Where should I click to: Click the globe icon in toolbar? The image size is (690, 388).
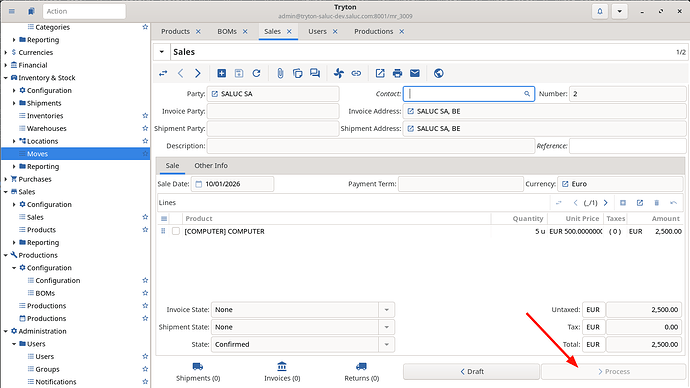438,73
